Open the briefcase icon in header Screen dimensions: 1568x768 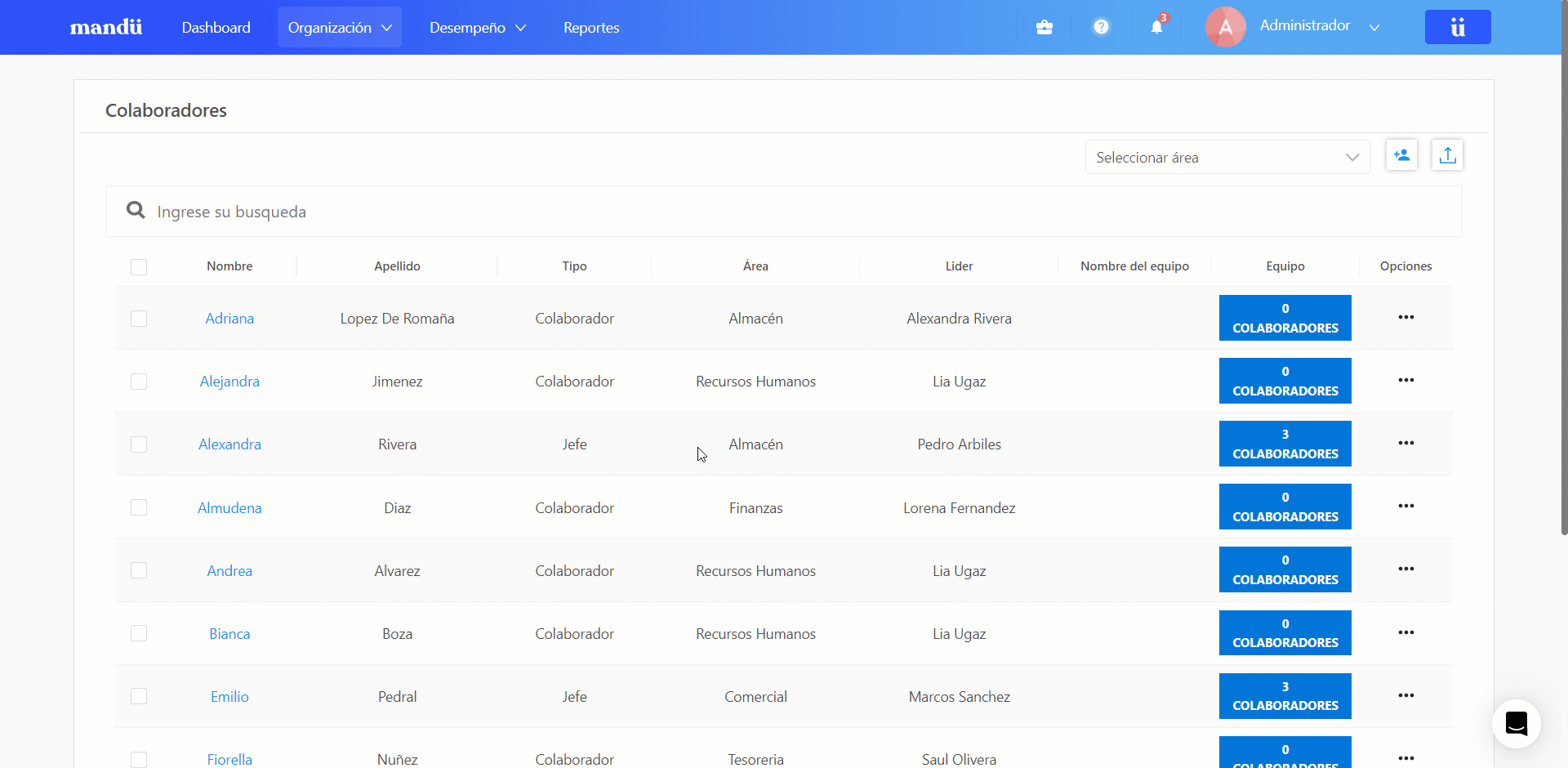[x=1044, y=27]
